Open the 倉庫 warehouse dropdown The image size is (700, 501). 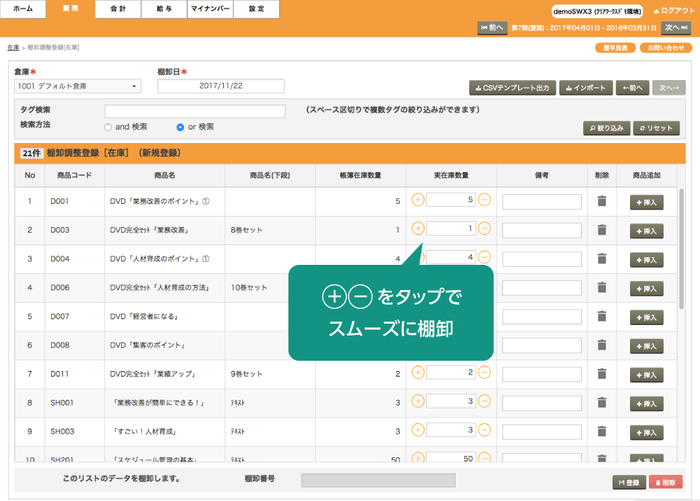pos(77,87)
